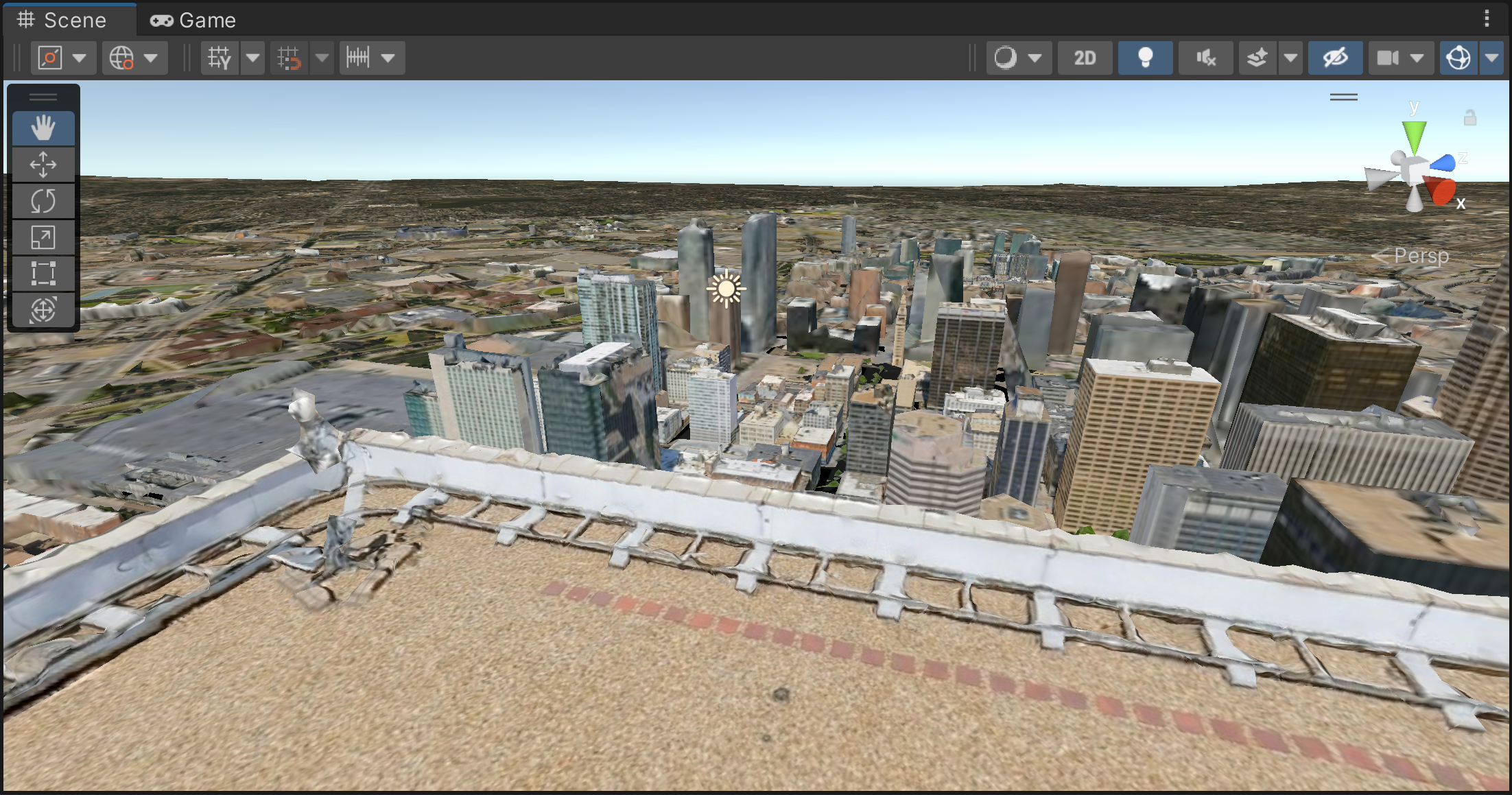
Task: Click the orientation gizmo lock icon
Action: (1469, 118)
